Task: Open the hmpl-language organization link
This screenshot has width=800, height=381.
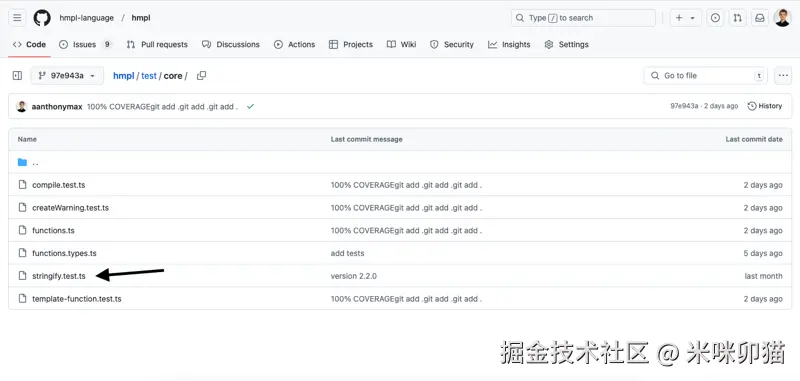Action: point(86,18)
